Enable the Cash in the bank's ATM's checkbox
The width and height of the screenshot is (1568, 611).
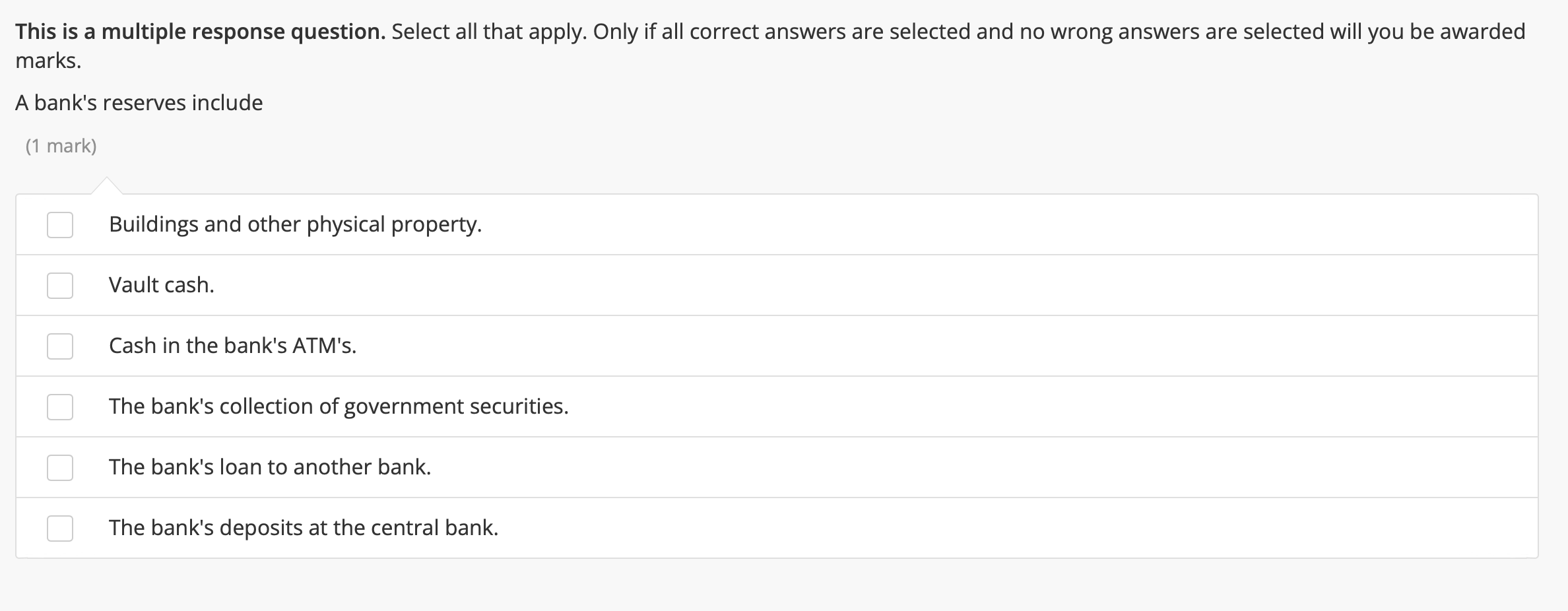coord(60,346)
